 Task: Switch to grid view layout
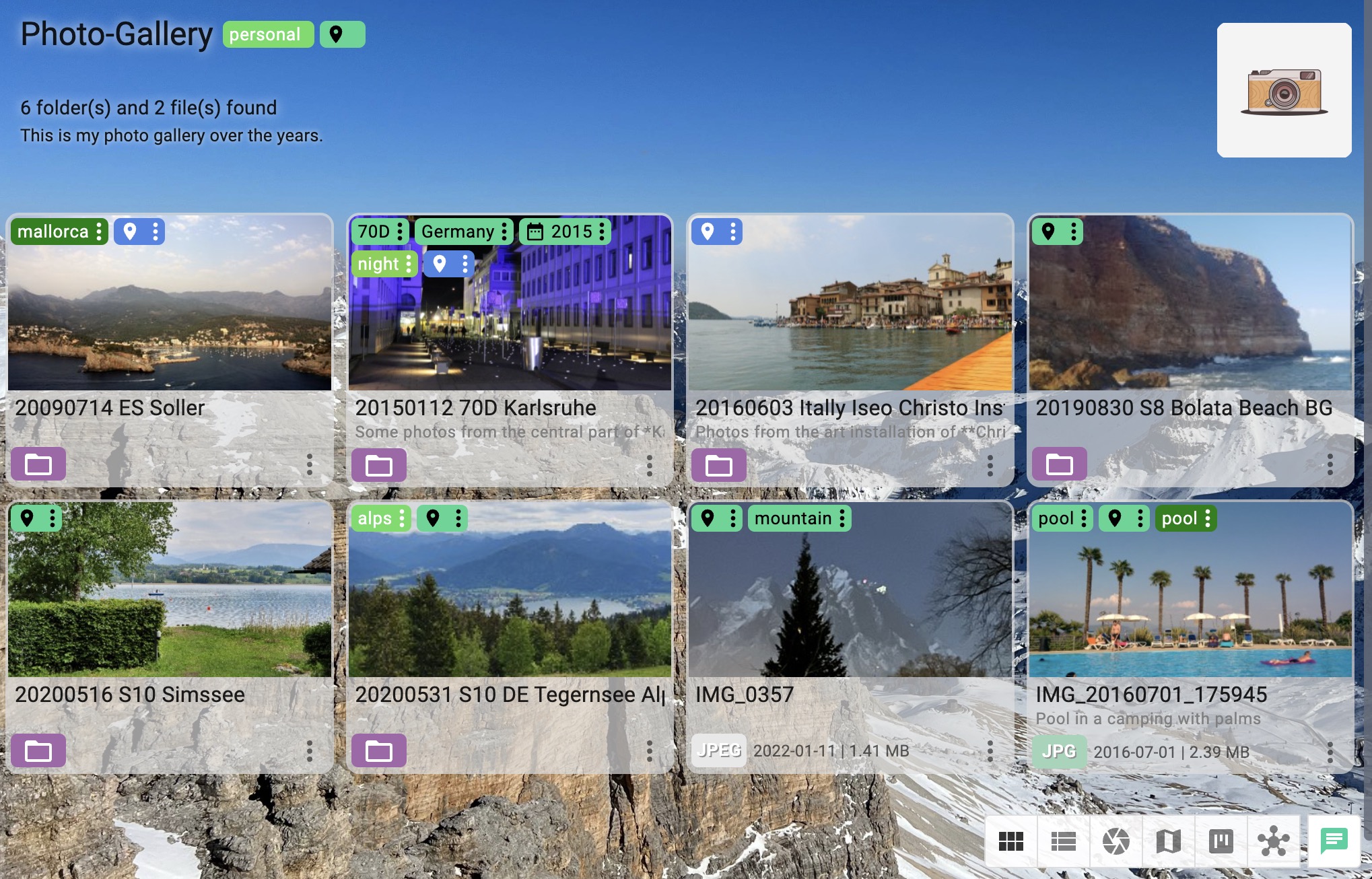point(1011,841)
